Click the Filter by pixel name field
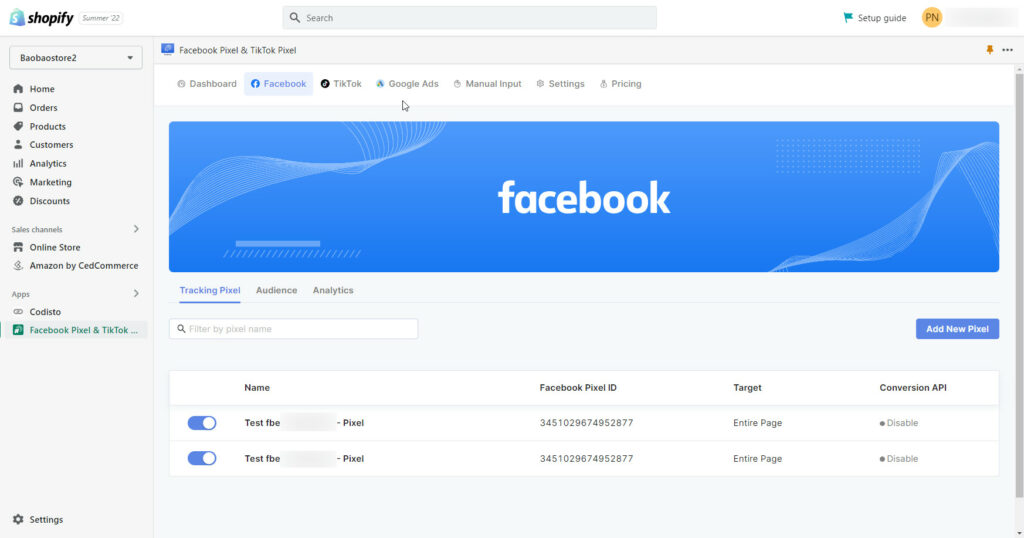This screenshot has height=538, width=1024. [293, 329]
